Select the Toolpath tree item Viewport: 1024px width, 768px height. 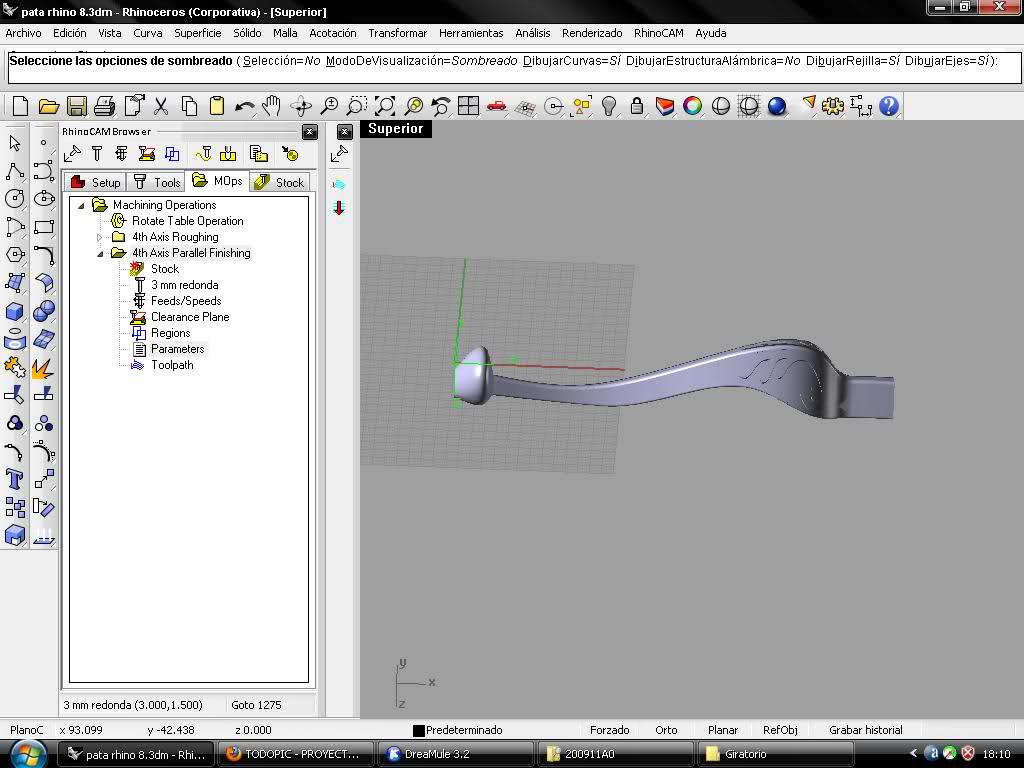tap(172, 365)
